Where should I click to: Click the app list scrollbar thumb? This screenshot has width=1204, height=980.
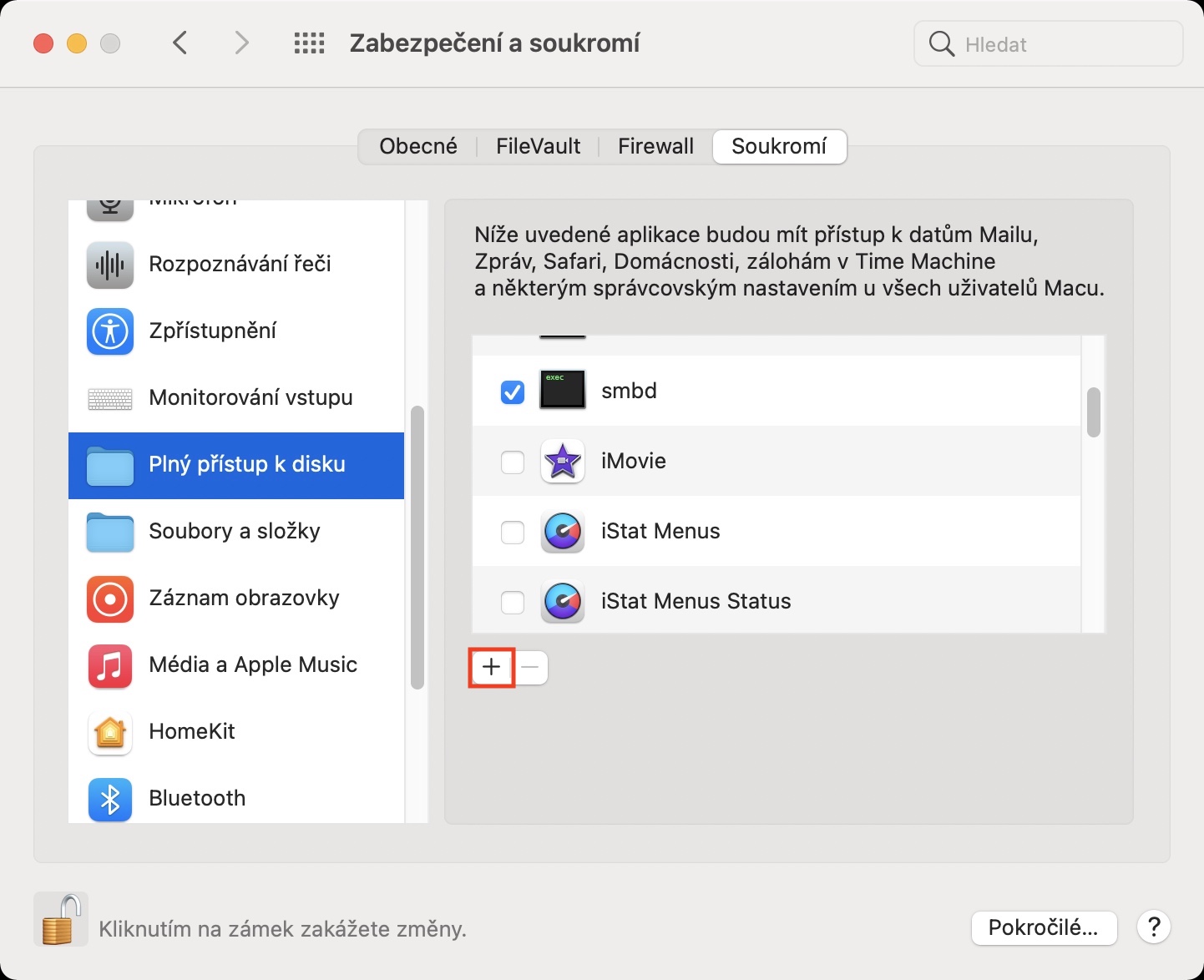coord(1094,412)
